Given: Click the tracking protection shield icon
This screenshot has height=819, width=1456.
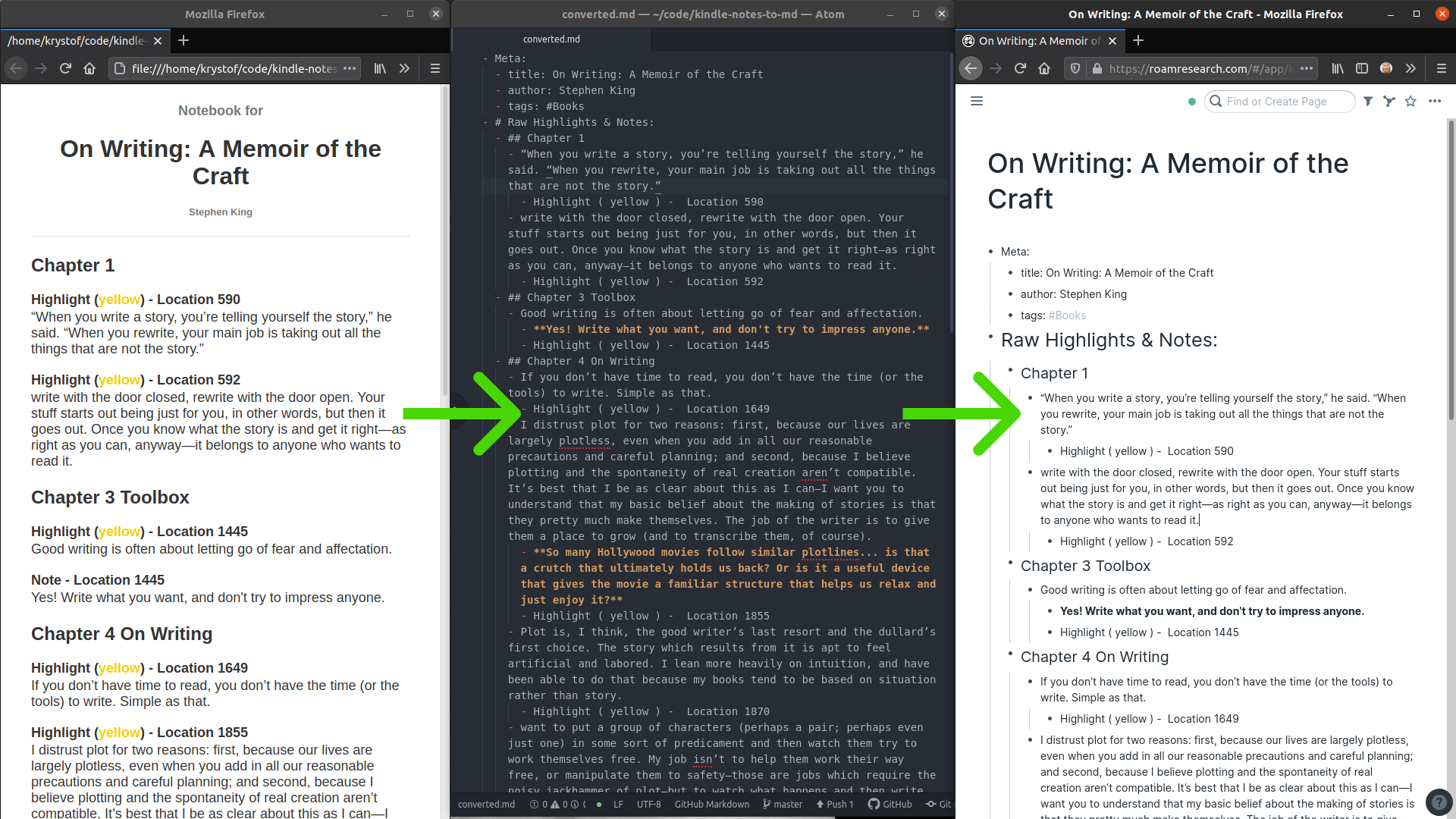Looking at the screenshot, I should pos(1075,68).
